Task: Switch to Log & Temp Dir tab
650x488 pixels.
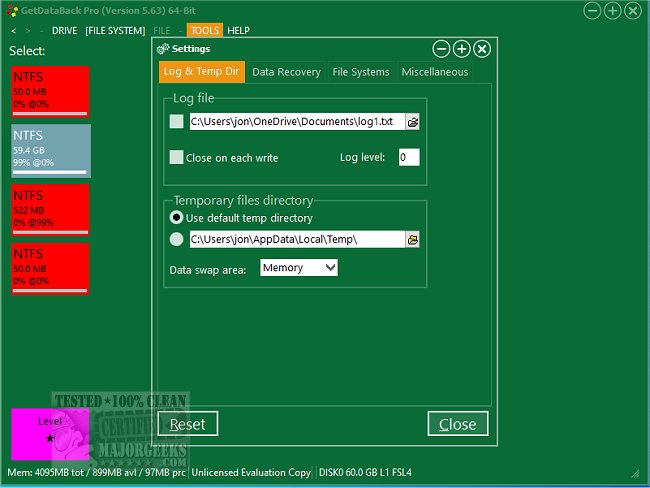Action: [x=202, y=72]
